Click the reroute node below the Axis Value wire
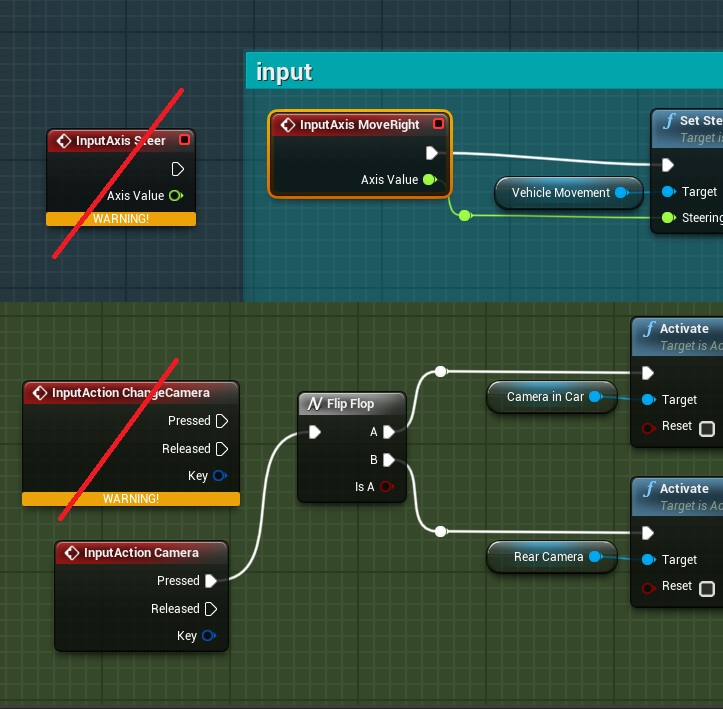This screenshot has height=709, width=723. (464, 215)
